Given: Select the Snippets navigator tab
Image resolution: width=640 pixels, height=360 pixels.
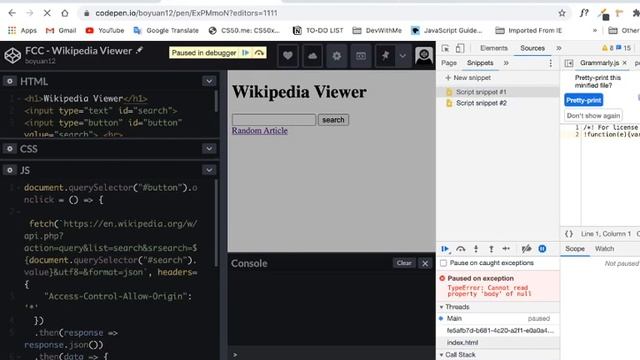Looking at the screenshot, I should (480, 63).
